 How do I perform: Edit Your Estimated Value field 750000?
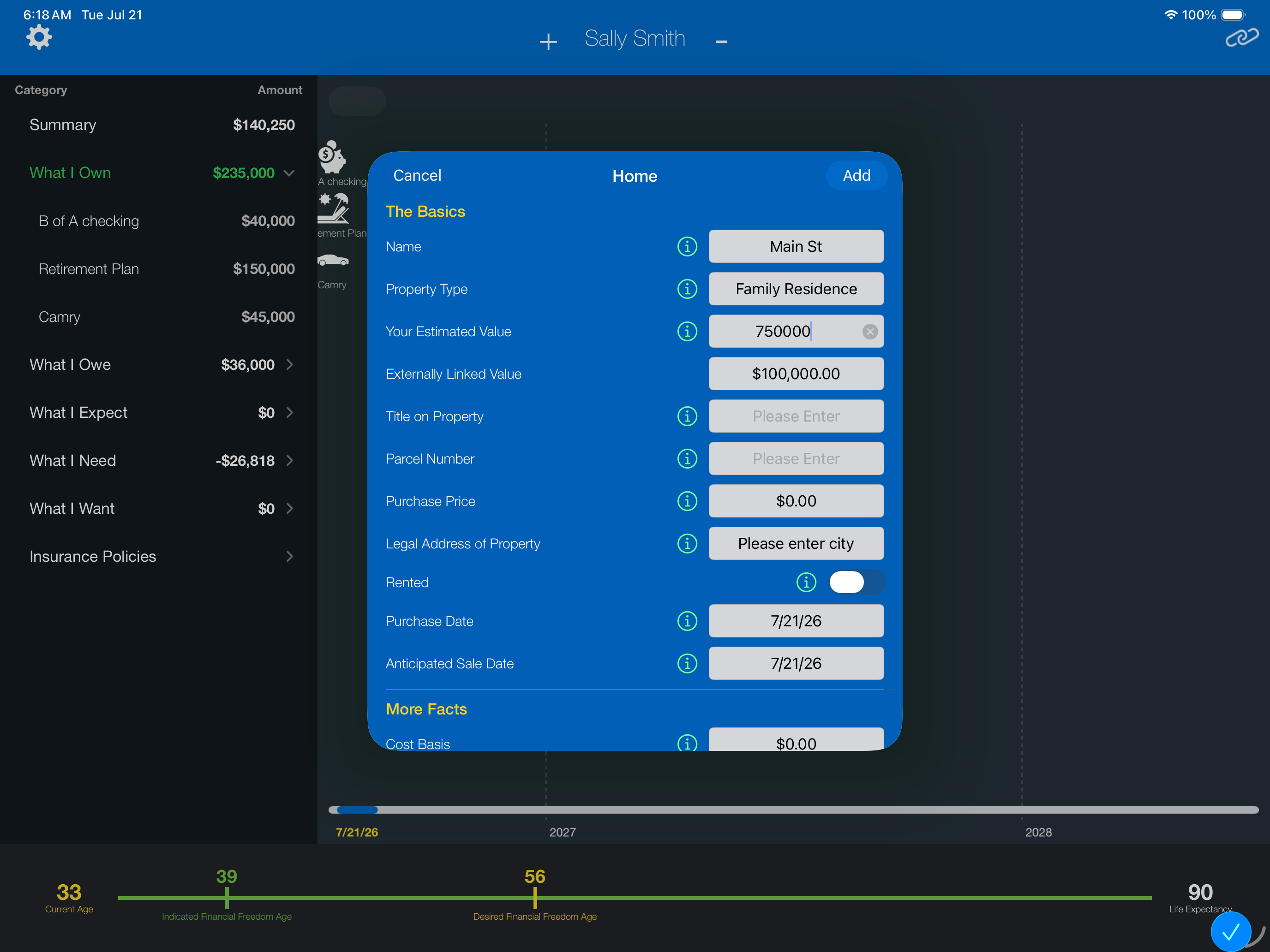tap(796, 332)
